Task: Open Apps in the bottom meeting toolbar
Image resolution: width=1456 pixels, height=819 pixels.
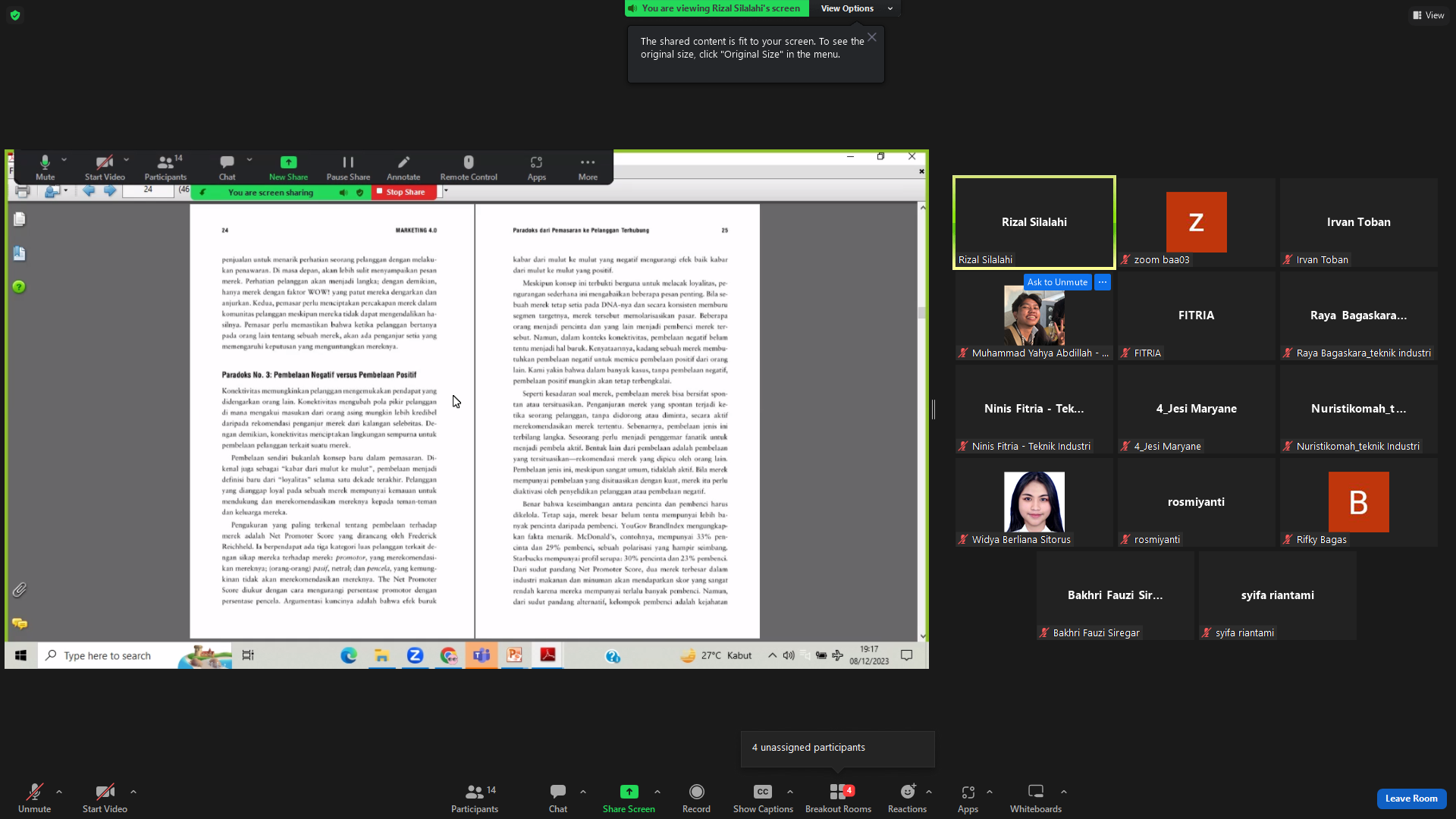Action: tap(968, 799)
